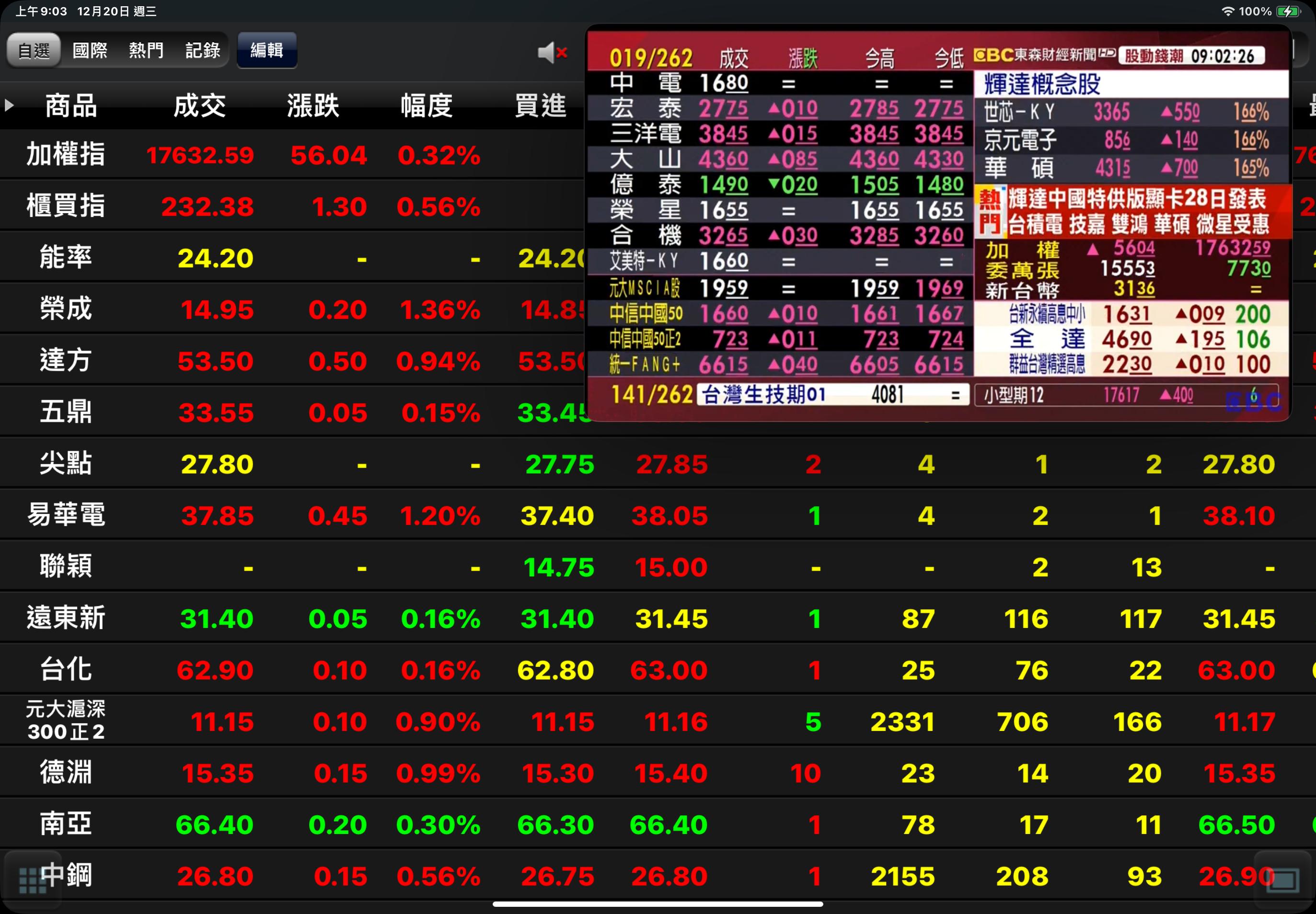Screen dimensions: 1316x914
Task: Tap index value 17632.59
Action: tap(200, 155)
